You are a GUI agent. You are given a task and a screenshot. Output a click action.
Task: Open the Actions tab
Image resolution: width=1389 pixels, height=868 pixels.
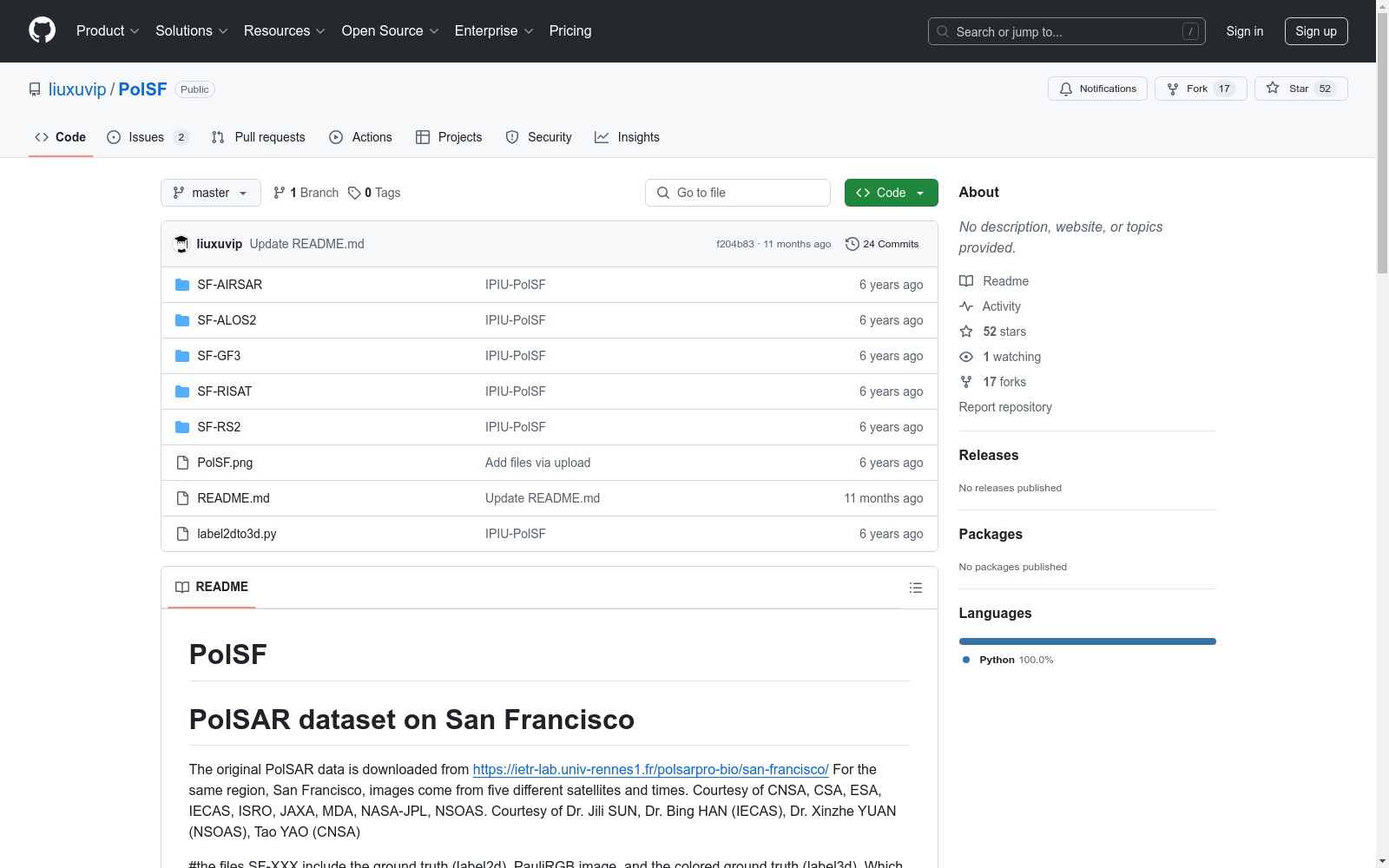(x=361, y=137)
